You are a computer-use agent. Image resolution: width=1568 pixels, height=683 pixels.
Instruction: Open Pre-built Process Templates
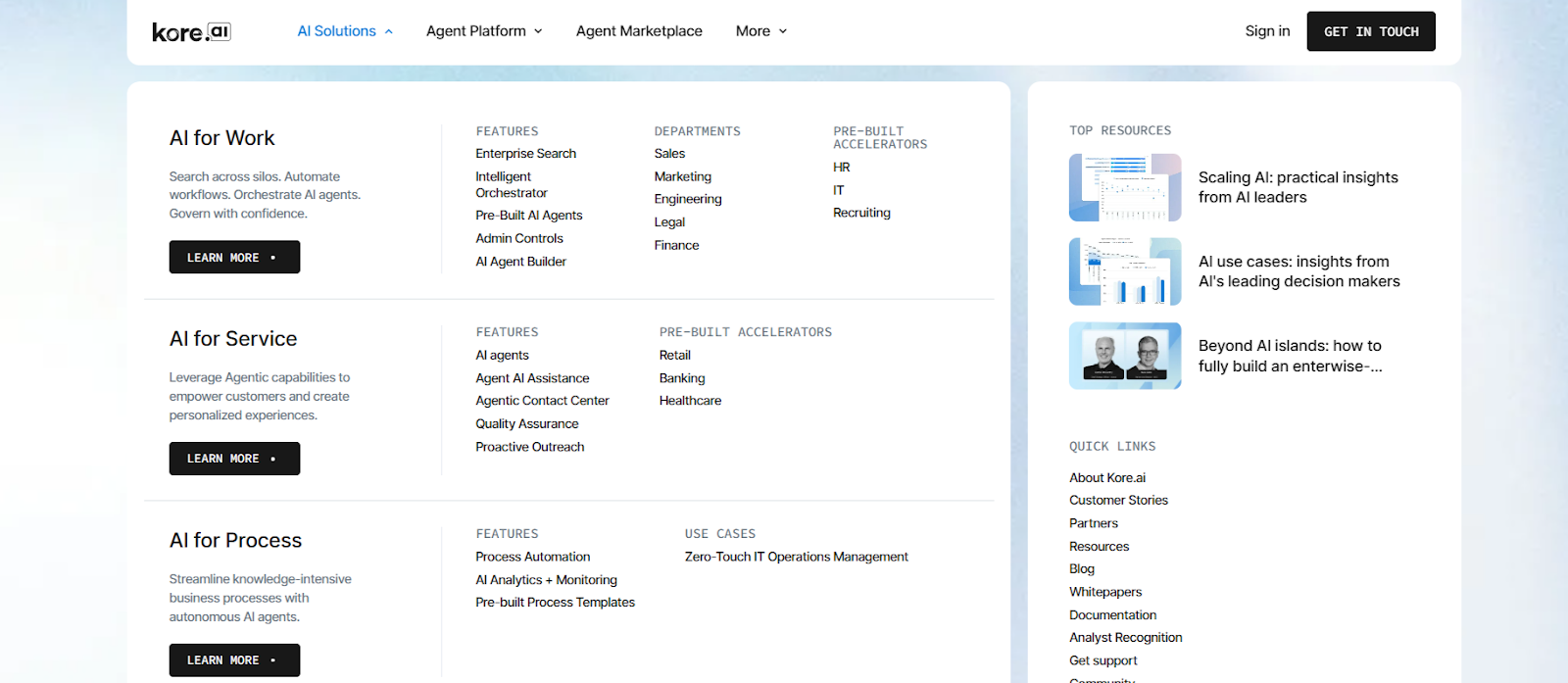[x=556, y=603]
